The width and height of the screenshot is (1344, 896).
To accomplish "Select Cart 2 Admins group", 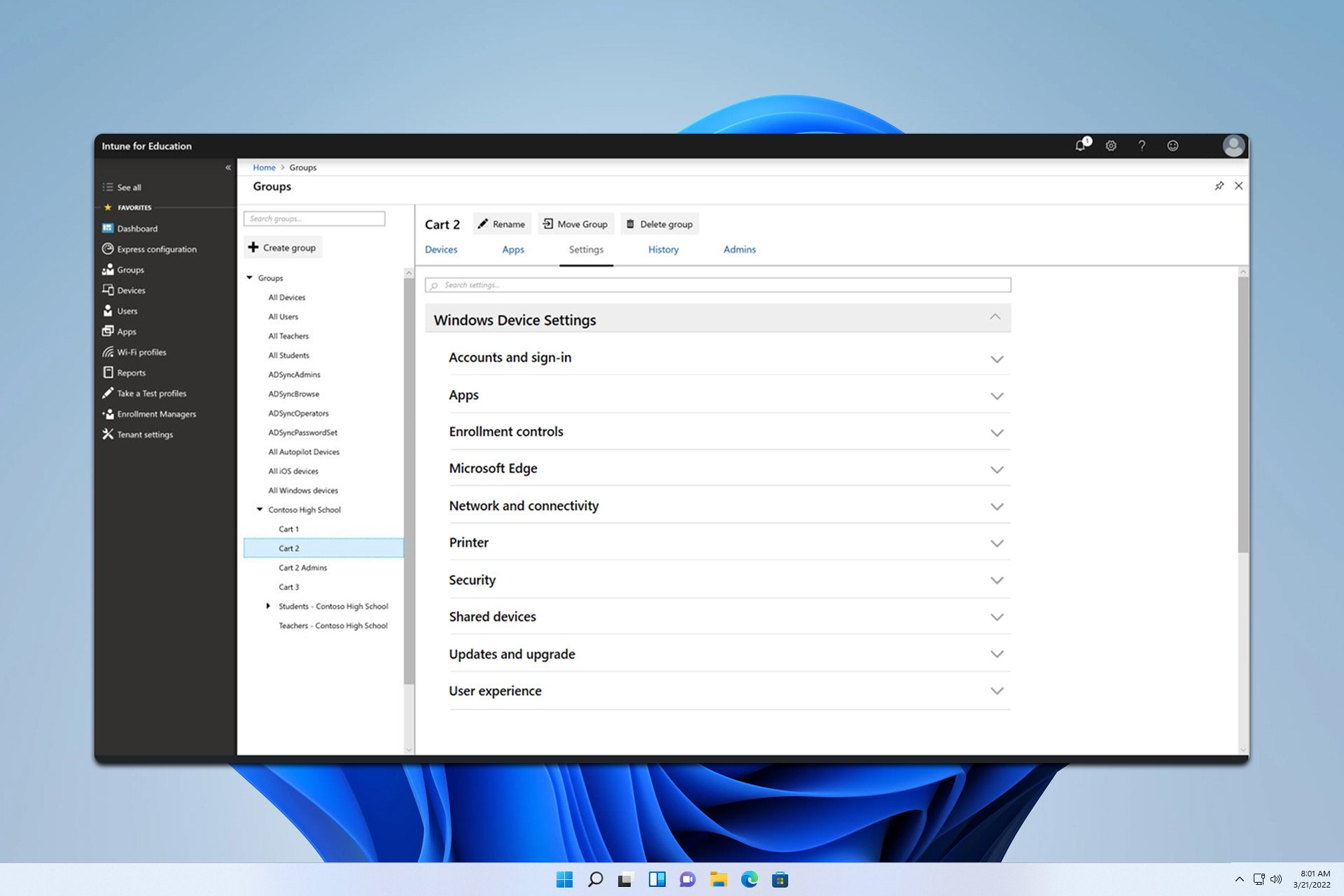I will tap(302, 568).
